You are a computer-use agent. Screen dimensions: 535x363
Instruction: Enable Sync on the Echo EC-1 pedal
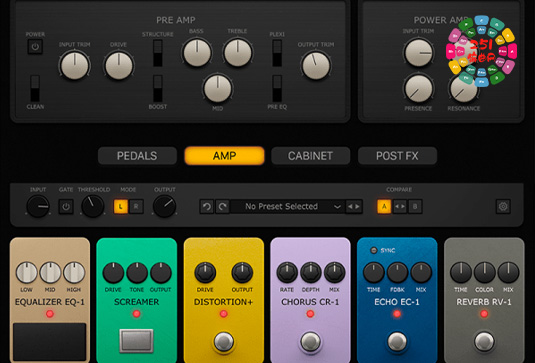tap(374, 250)
